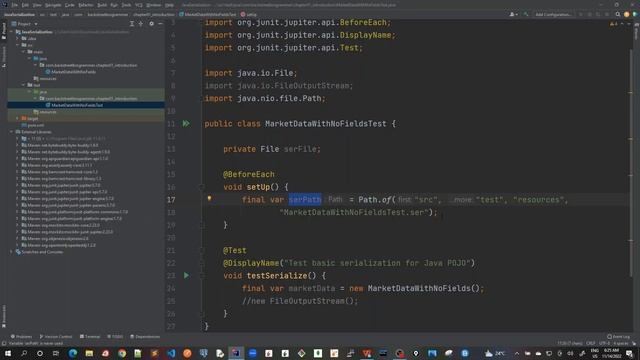Collapse setUp method fold marker line 16
The image size is (640, 360).
click(x=202, y=187)
